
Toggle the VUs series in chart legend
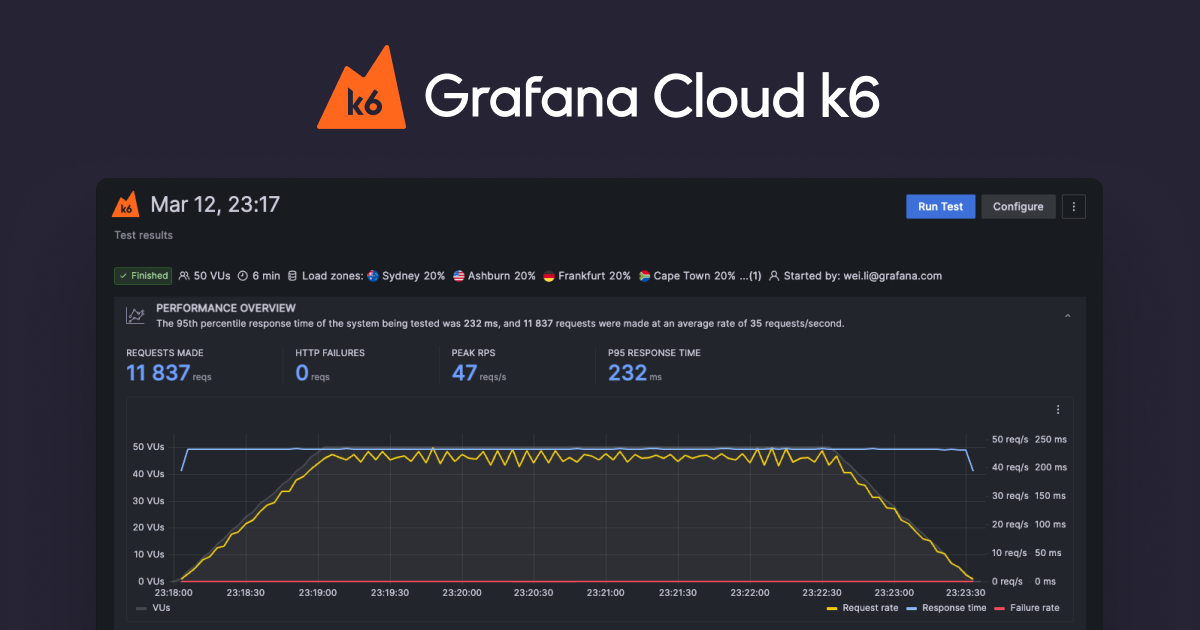coord(153,608)
